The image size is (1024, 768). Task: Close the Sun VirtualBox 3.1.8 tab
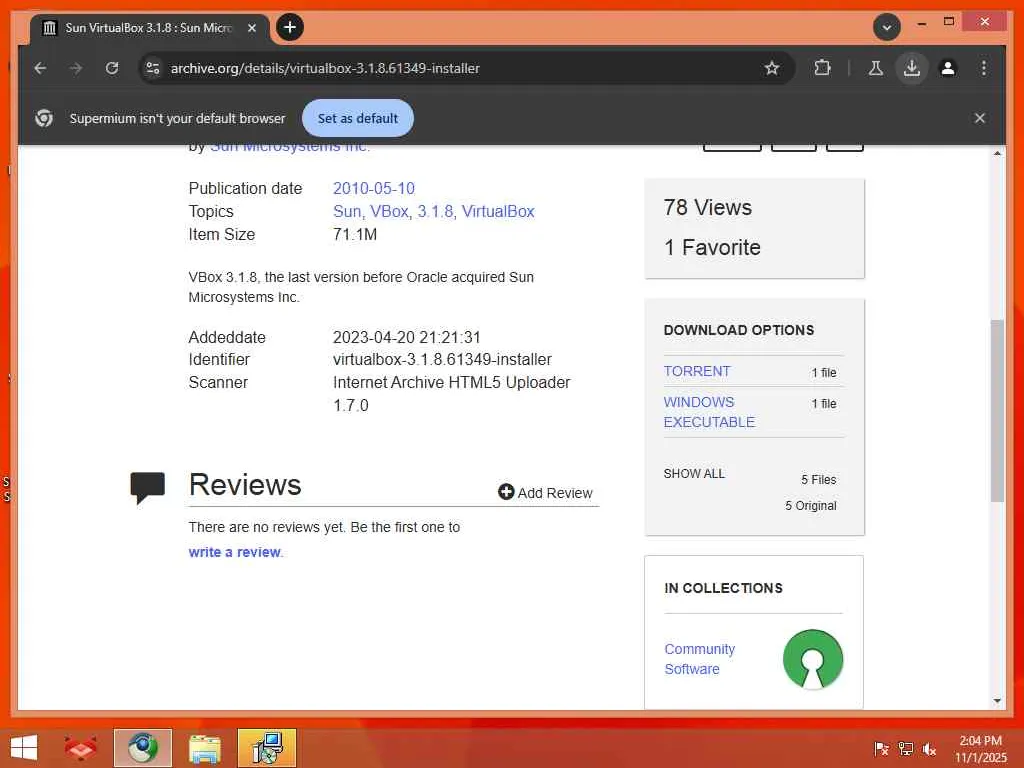coord(251,28)
